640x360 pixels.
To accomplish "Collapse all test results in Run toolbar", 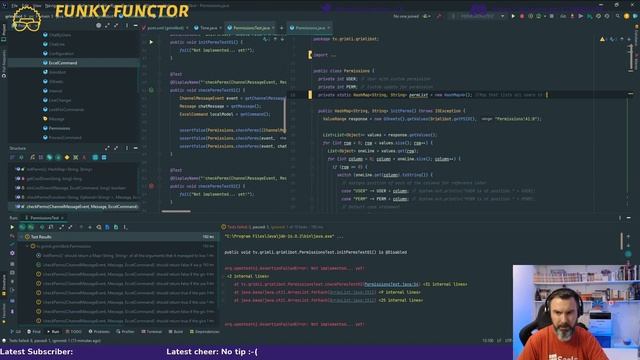I will coord(70,227).
